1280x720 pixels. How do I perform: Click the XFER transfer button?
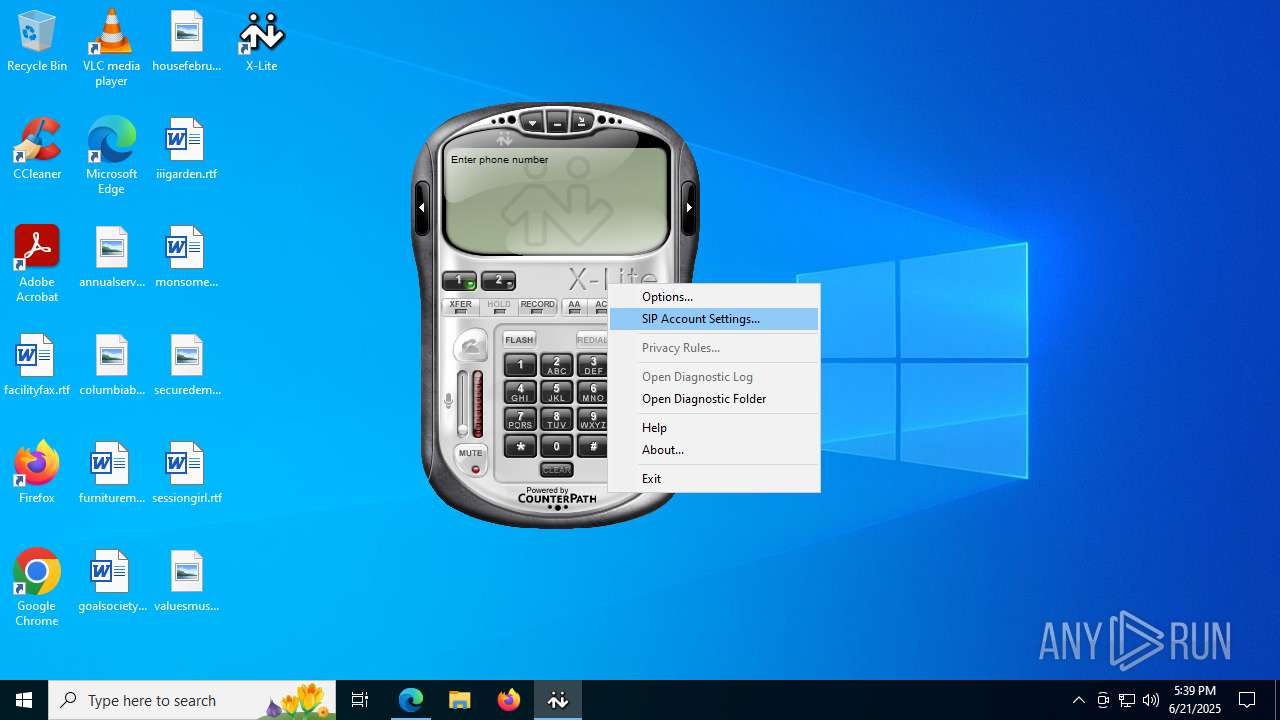460,306
